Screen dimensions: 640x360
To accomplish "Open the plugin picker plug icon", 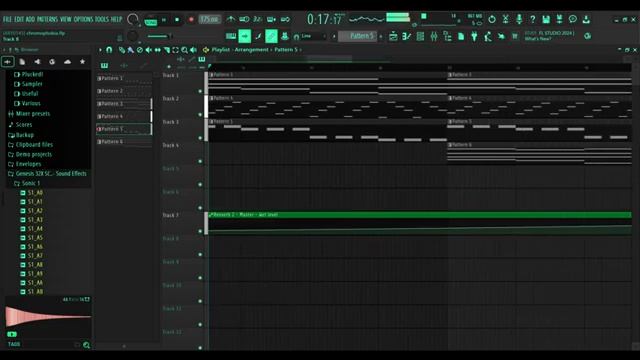I will point(474,36).
